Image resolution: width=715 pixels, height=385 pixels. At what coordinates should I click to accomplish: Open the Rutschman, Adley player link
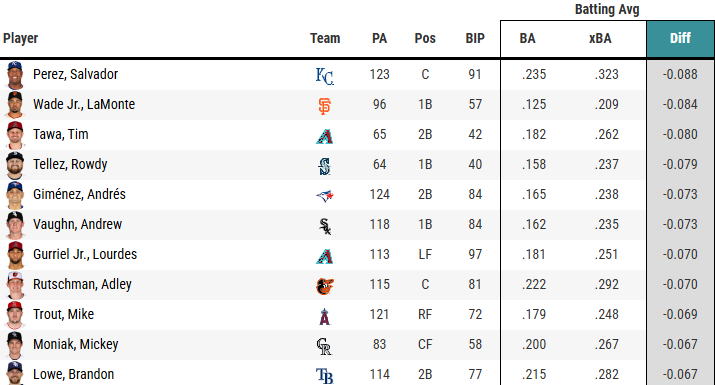pyautogui.click(x=82, y=284)
